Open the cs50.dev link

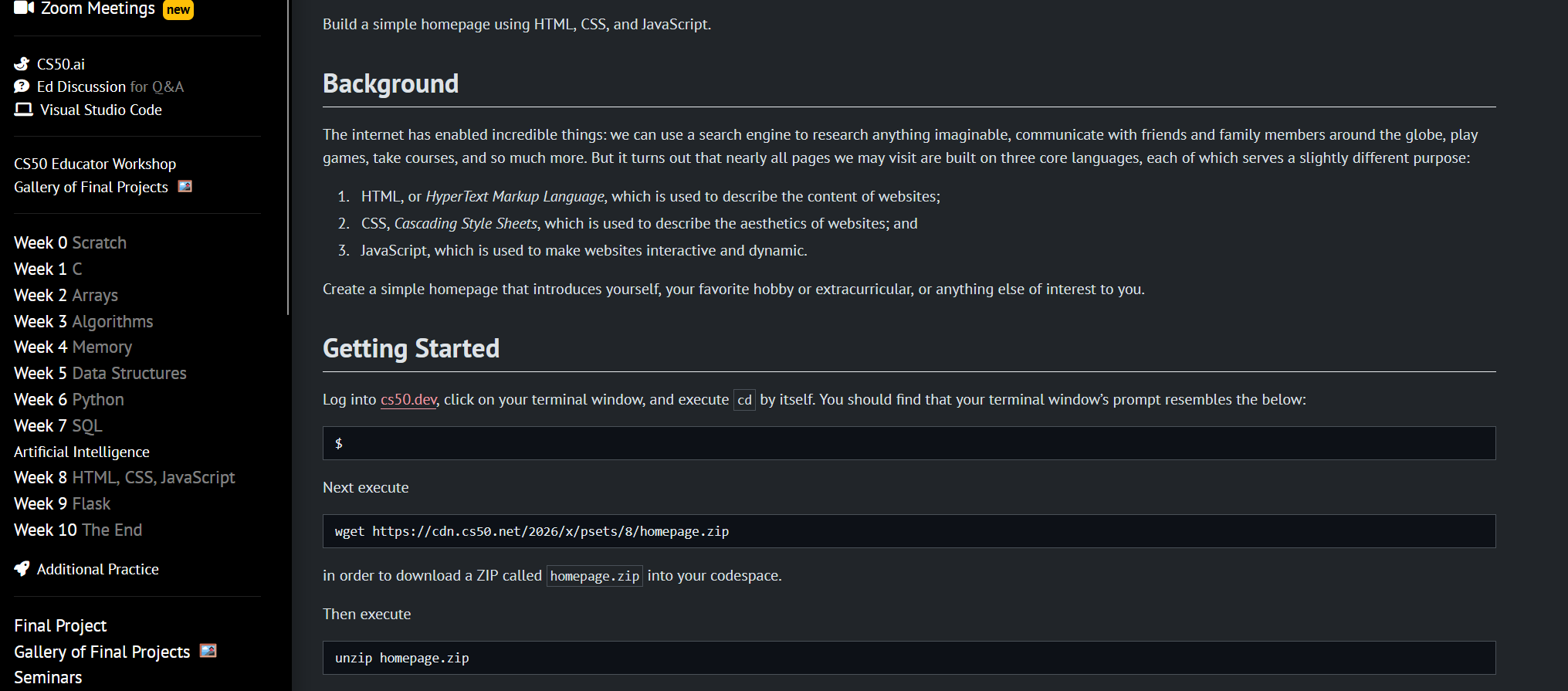pyautogui.click(x=408, y=399)
